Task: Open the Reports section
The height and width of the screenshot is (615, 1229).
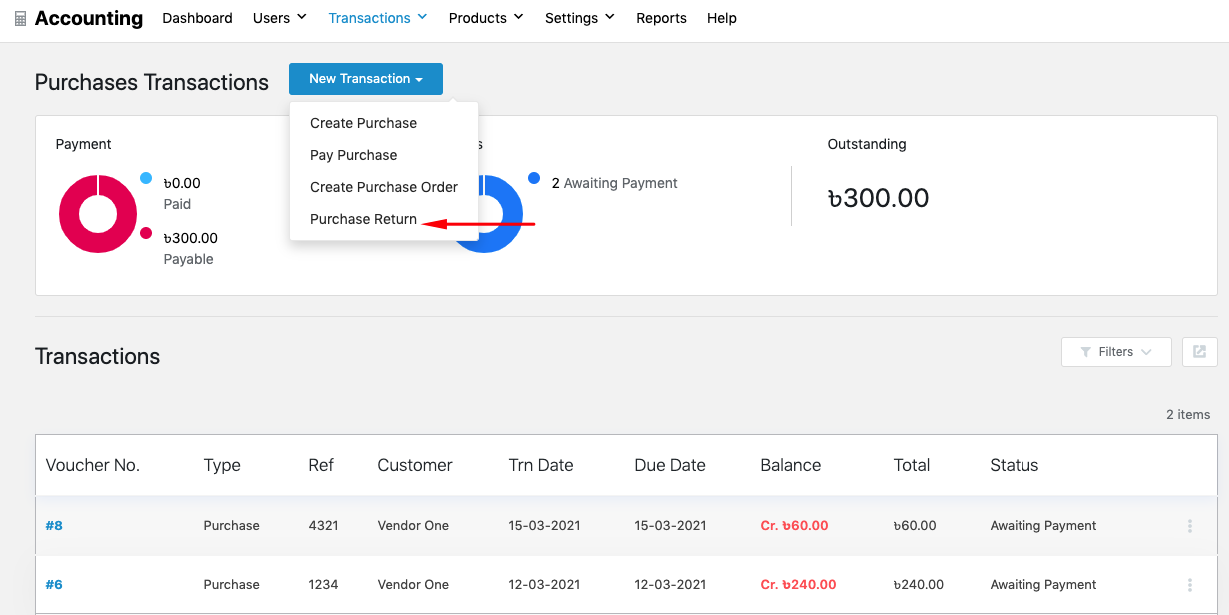Action: (x=661, y=17)
